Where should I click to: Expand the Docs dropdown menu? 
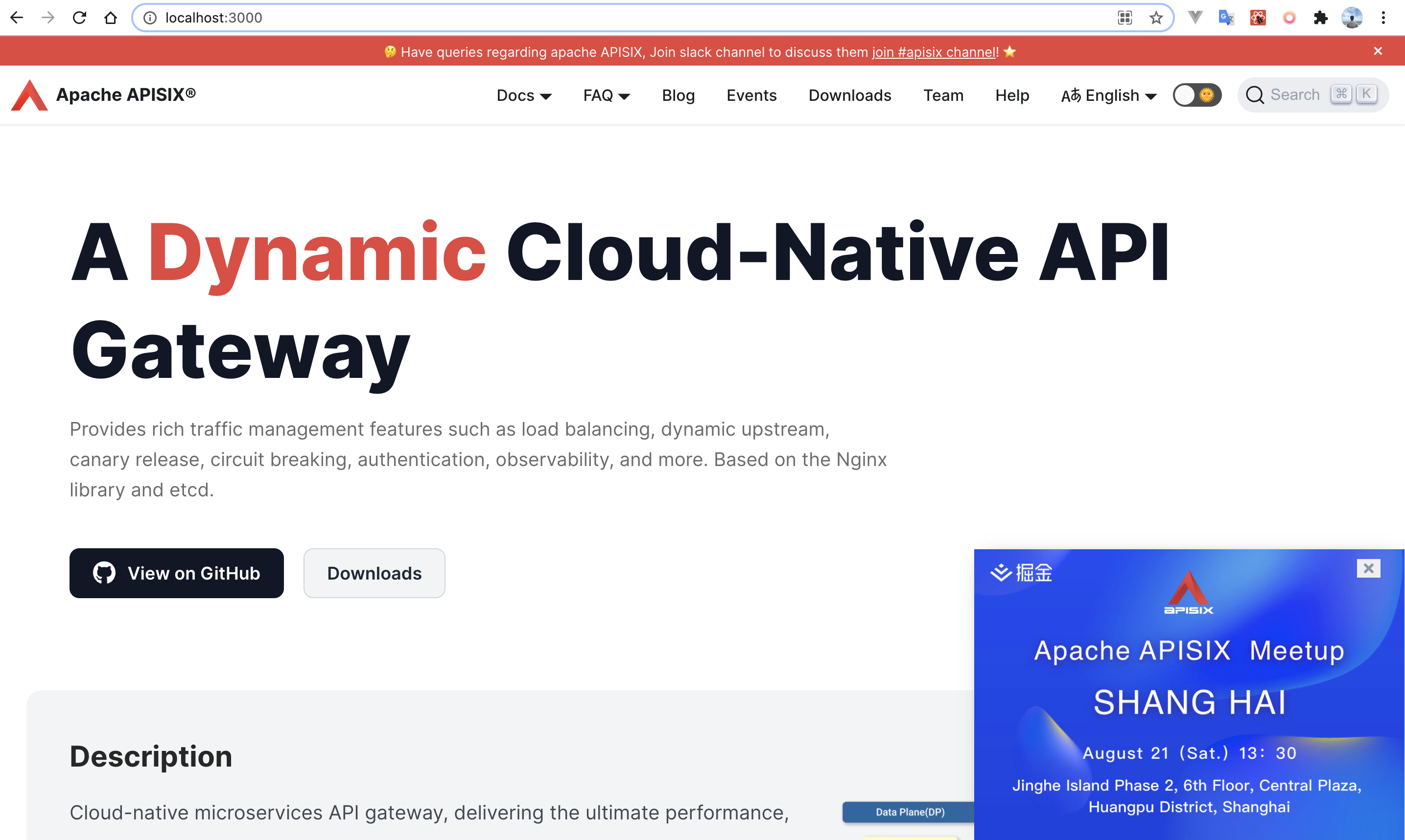[524, 95]
